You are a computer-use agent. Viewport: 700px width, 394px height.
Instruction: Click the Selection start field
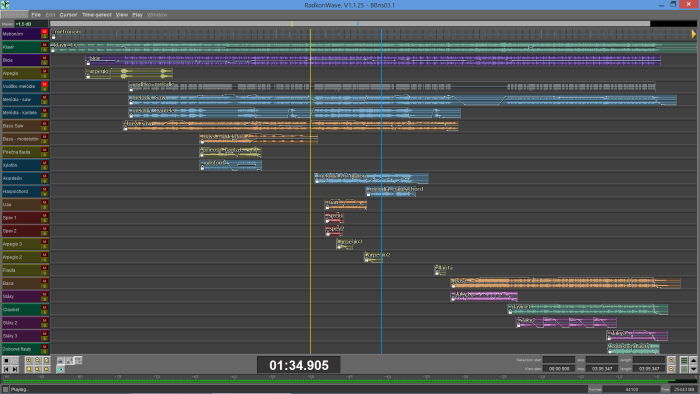[x=559, y=360]
